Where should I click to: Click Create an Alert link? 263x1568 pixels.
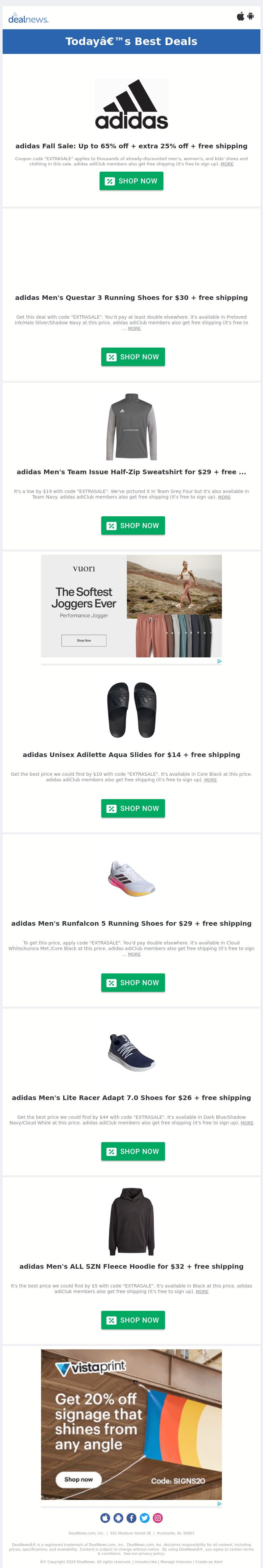tap(209, 1561)
